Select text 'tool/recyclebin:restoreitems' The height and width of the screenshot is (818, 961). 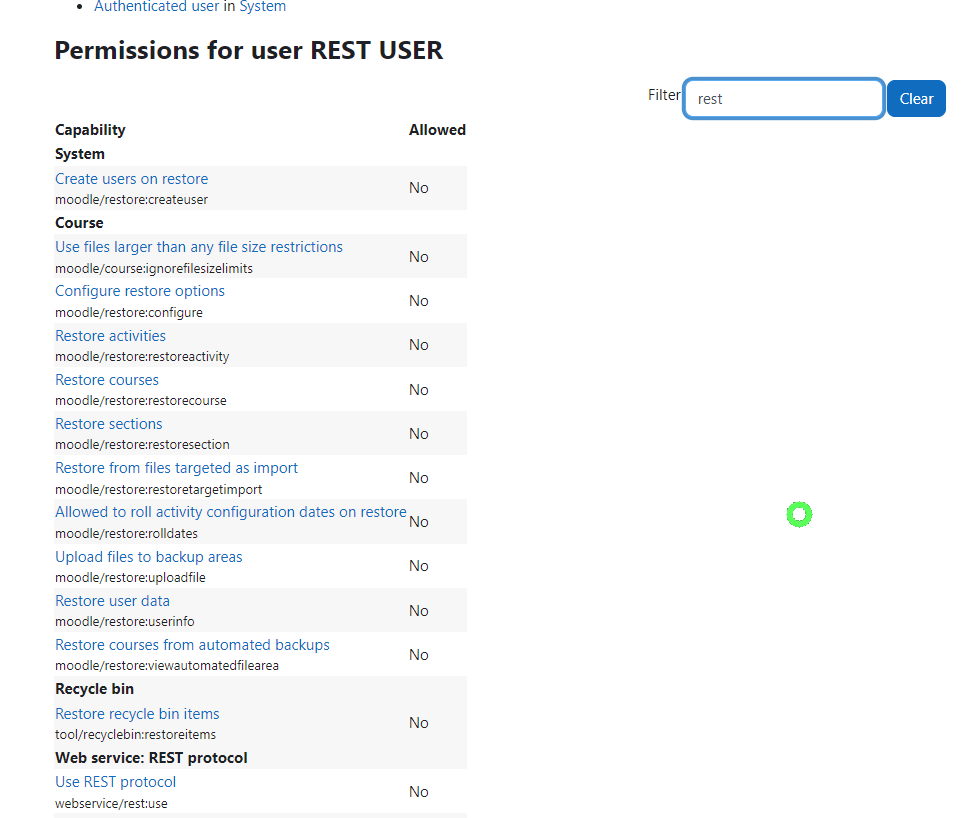point(135,735)
